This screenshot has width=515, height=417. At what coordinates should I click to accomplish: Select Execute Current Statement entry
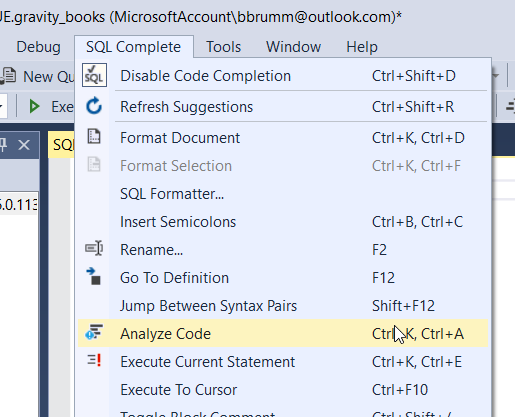283,362
